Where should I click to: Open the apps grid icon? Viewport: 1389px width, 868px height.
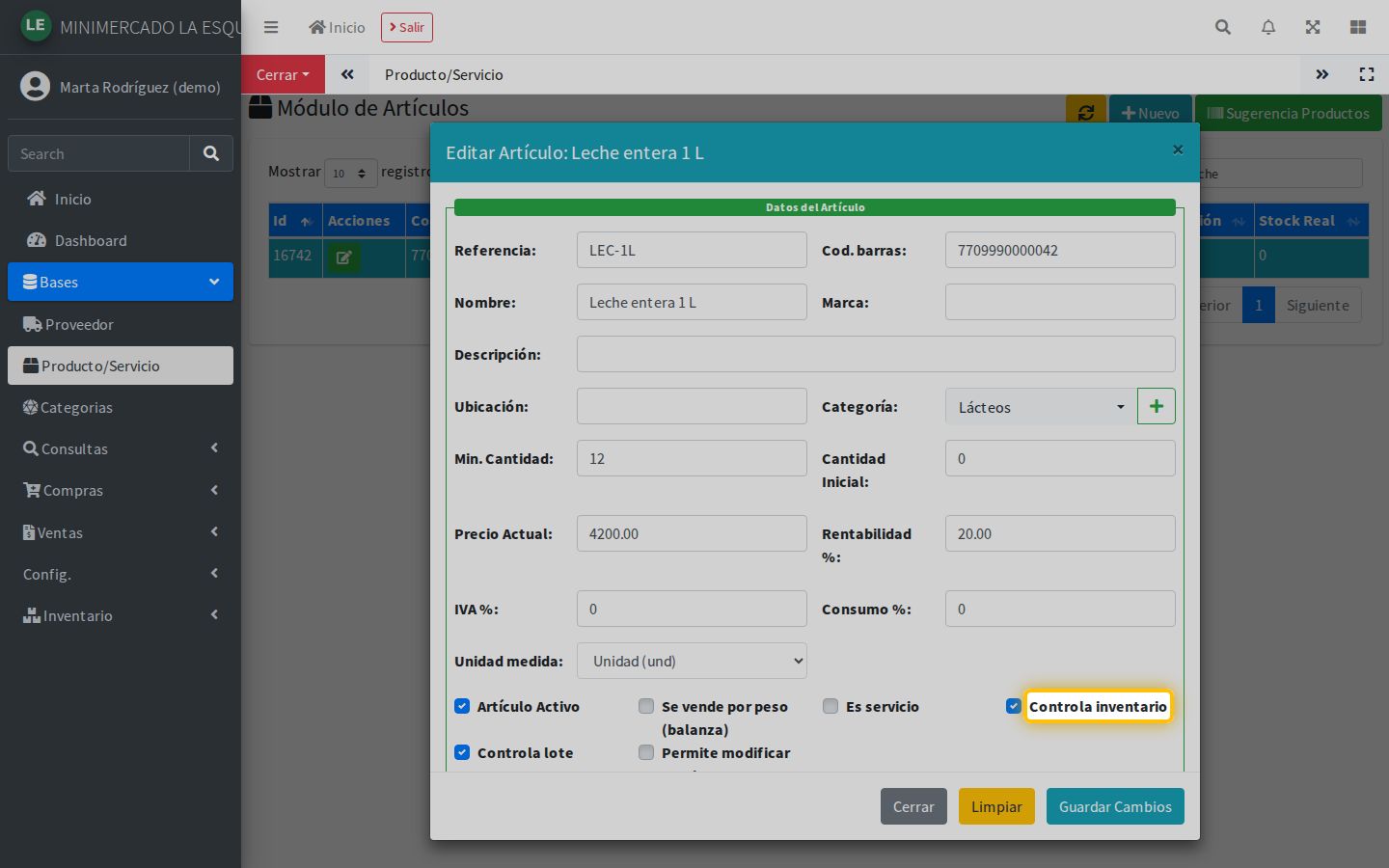[x=1358, y=27]
